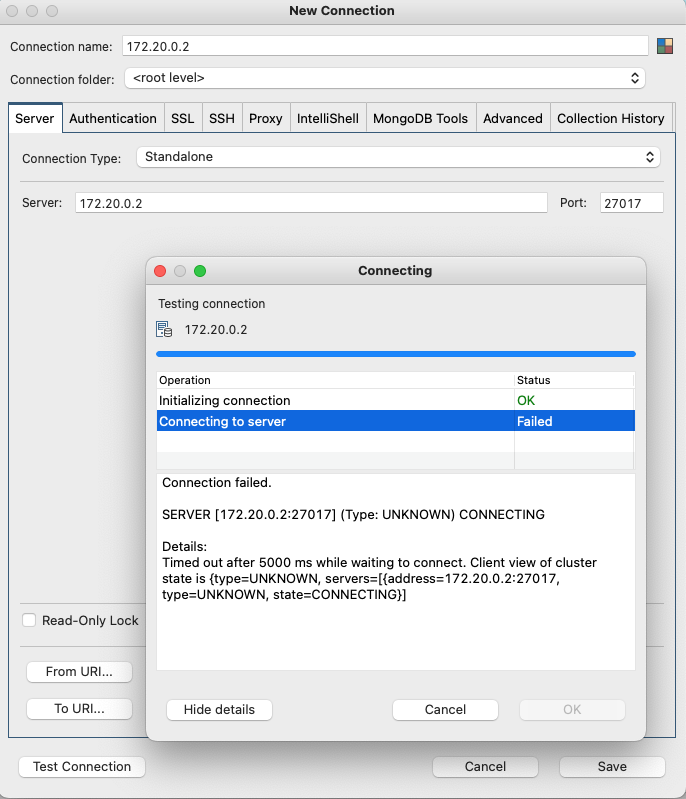Expand the Connection Type dropdown
Viewport: 686px width, 799px height.
click(398, 157)
